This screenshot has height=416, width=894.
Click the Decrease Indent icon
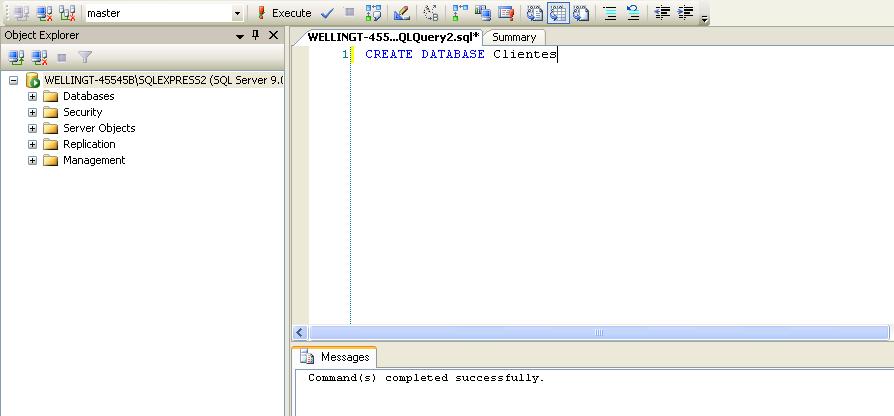[662, 13]
